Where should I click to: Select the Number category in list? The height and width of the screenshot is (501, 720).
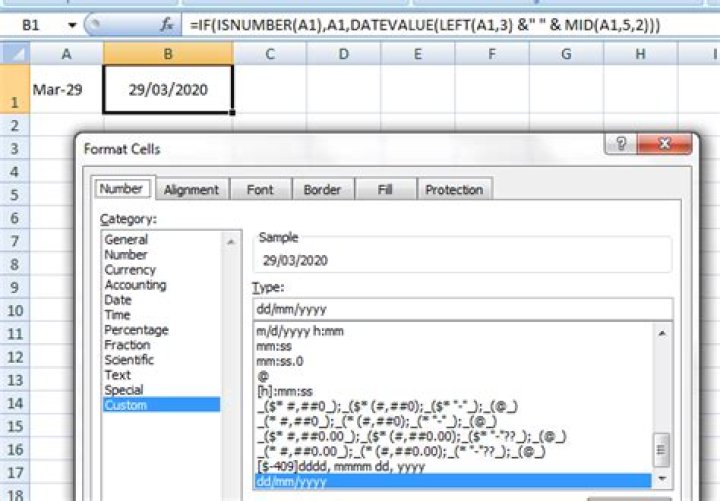point(161,254)
